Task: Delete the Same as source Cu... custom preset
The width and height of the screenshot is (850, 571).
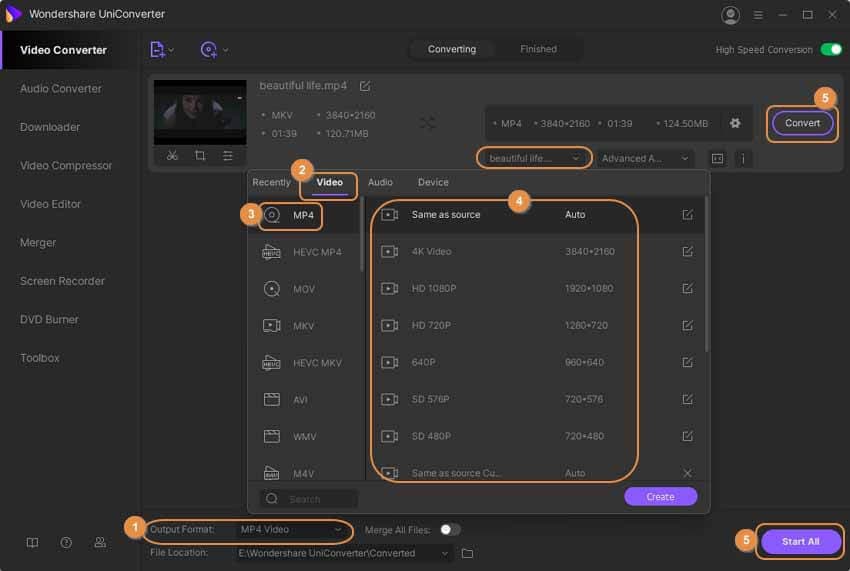Action: click(x=687, y=473)
